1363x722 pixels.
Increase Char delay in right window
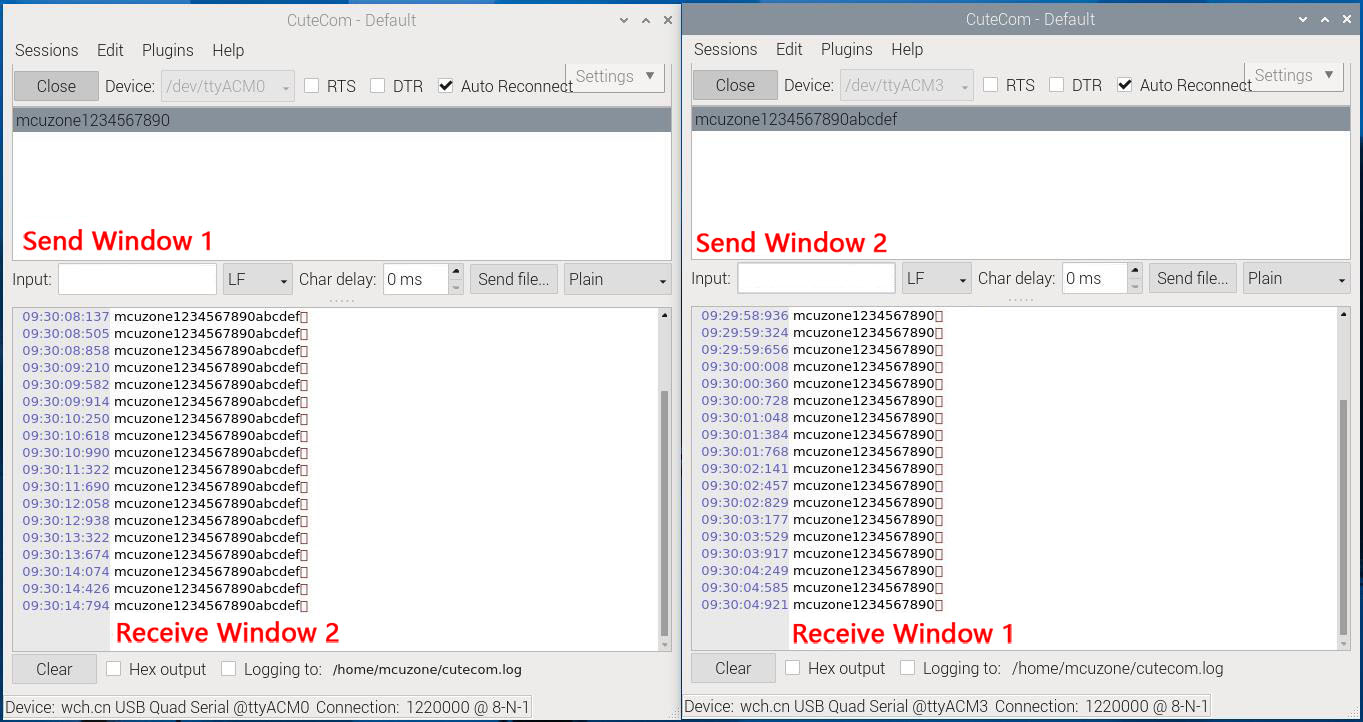[1135, 271]
